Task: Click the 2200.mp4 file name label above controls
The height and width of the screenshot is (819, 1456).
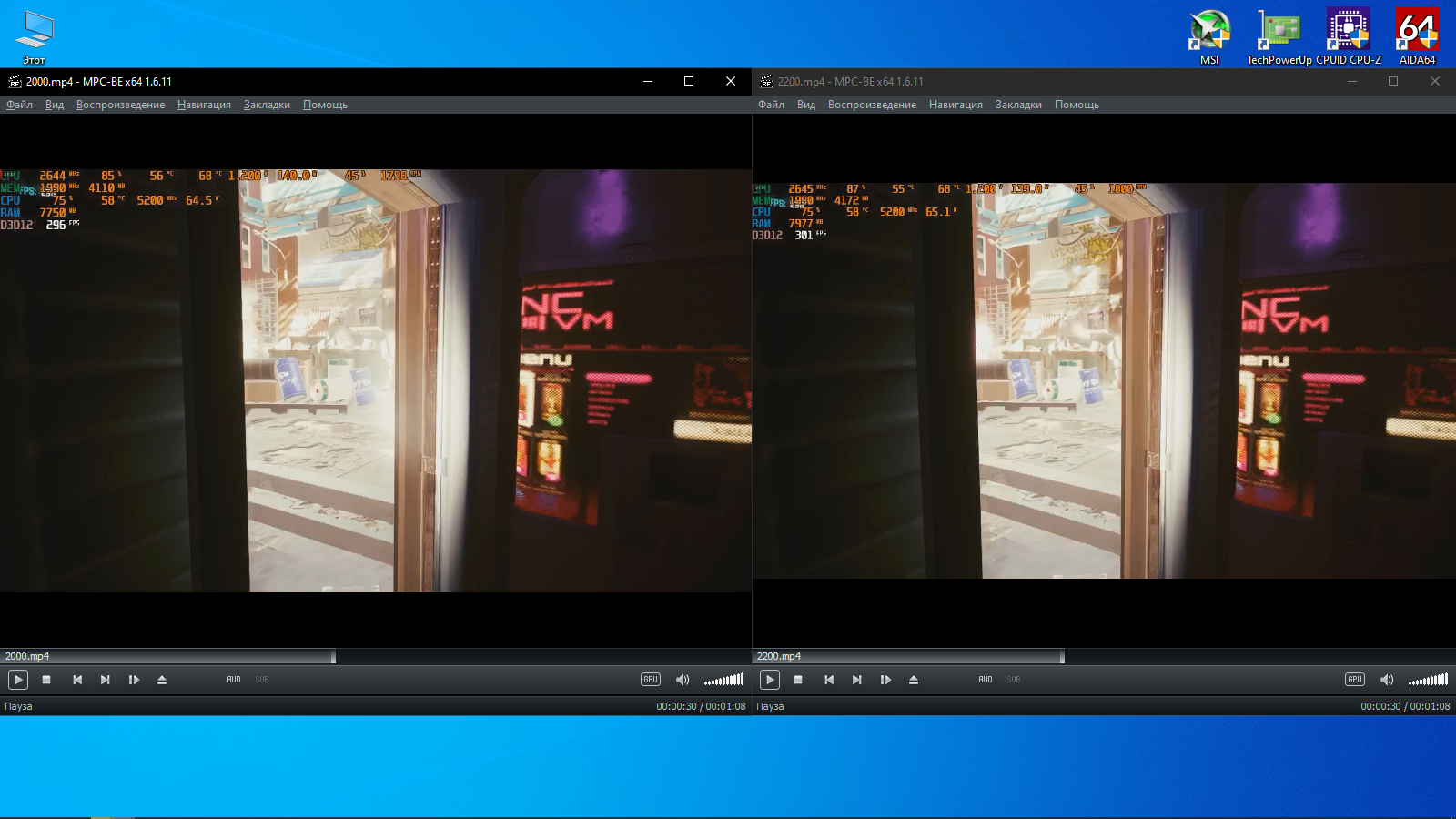Action: pos(779,656)
